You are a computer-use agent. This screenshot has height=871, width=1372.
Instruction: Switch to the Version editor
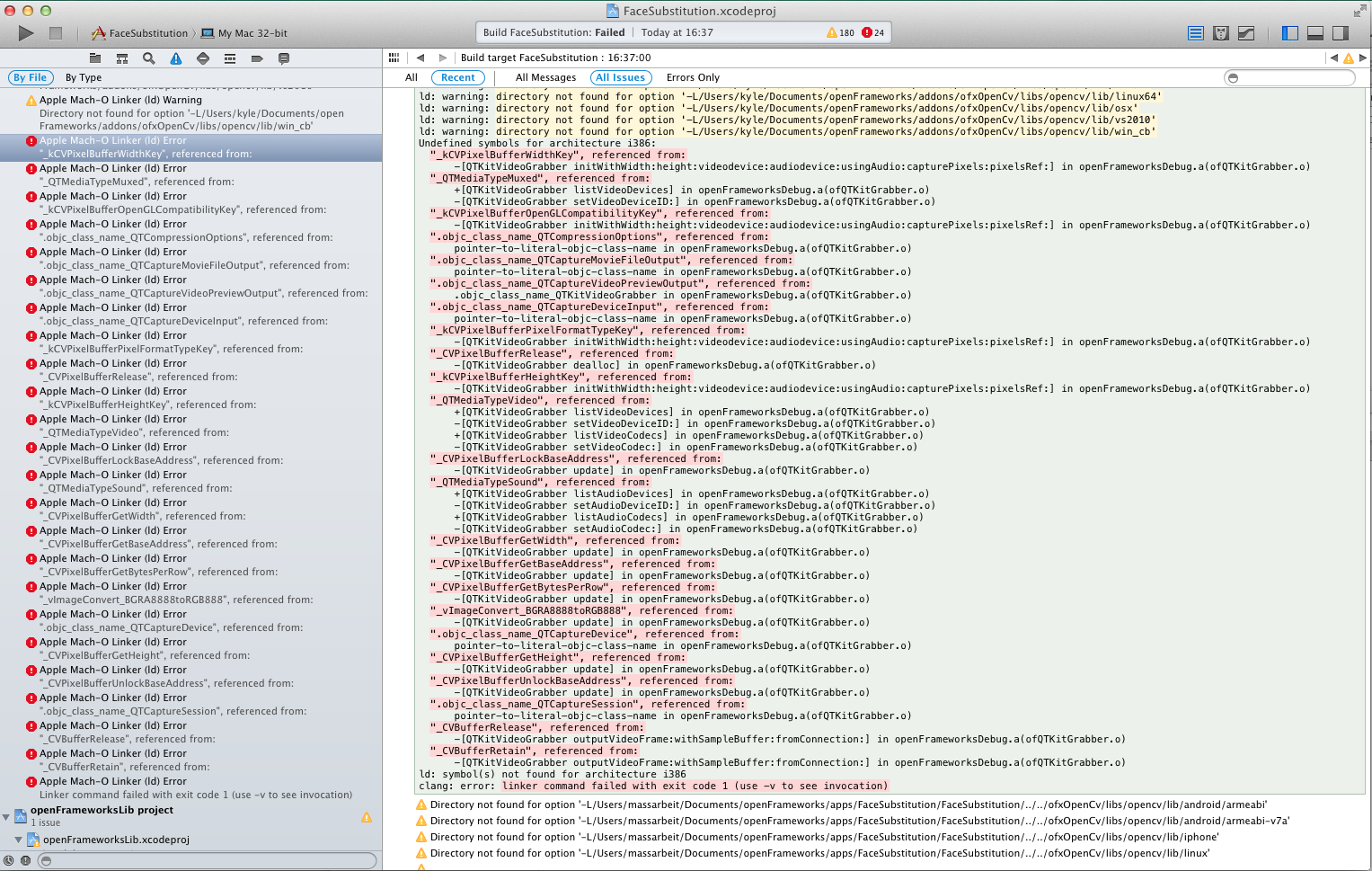click(x=1246, y=33)
